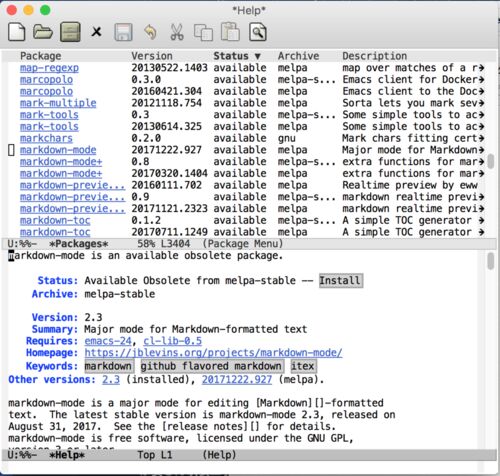This screenshot has width=500, height=476.
Task: Open other version 2.3 link
Action: point(111,379)
